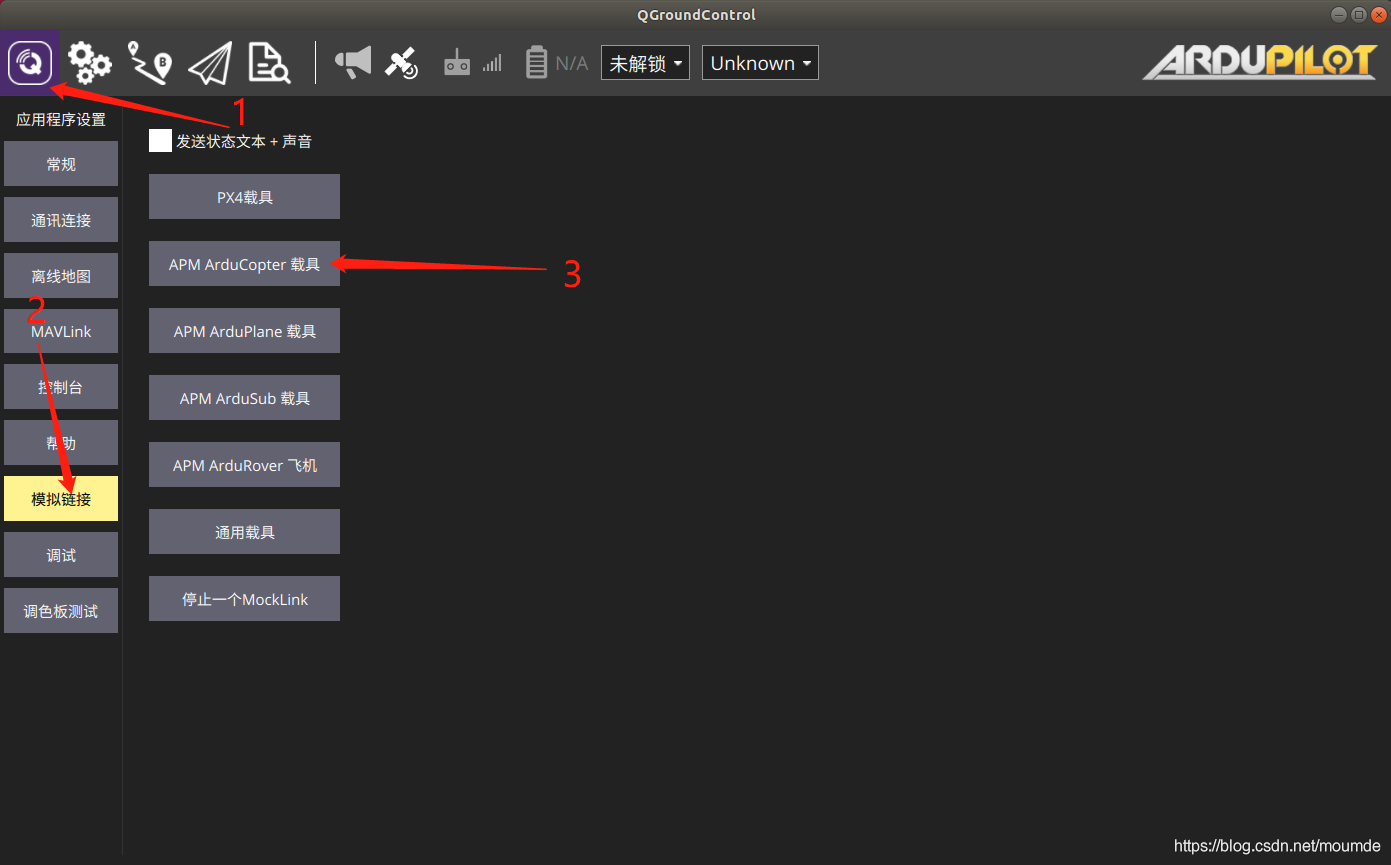The image size is (1391, 865).
Task: Minimize the QGroundControl window
Action: 1339,14
